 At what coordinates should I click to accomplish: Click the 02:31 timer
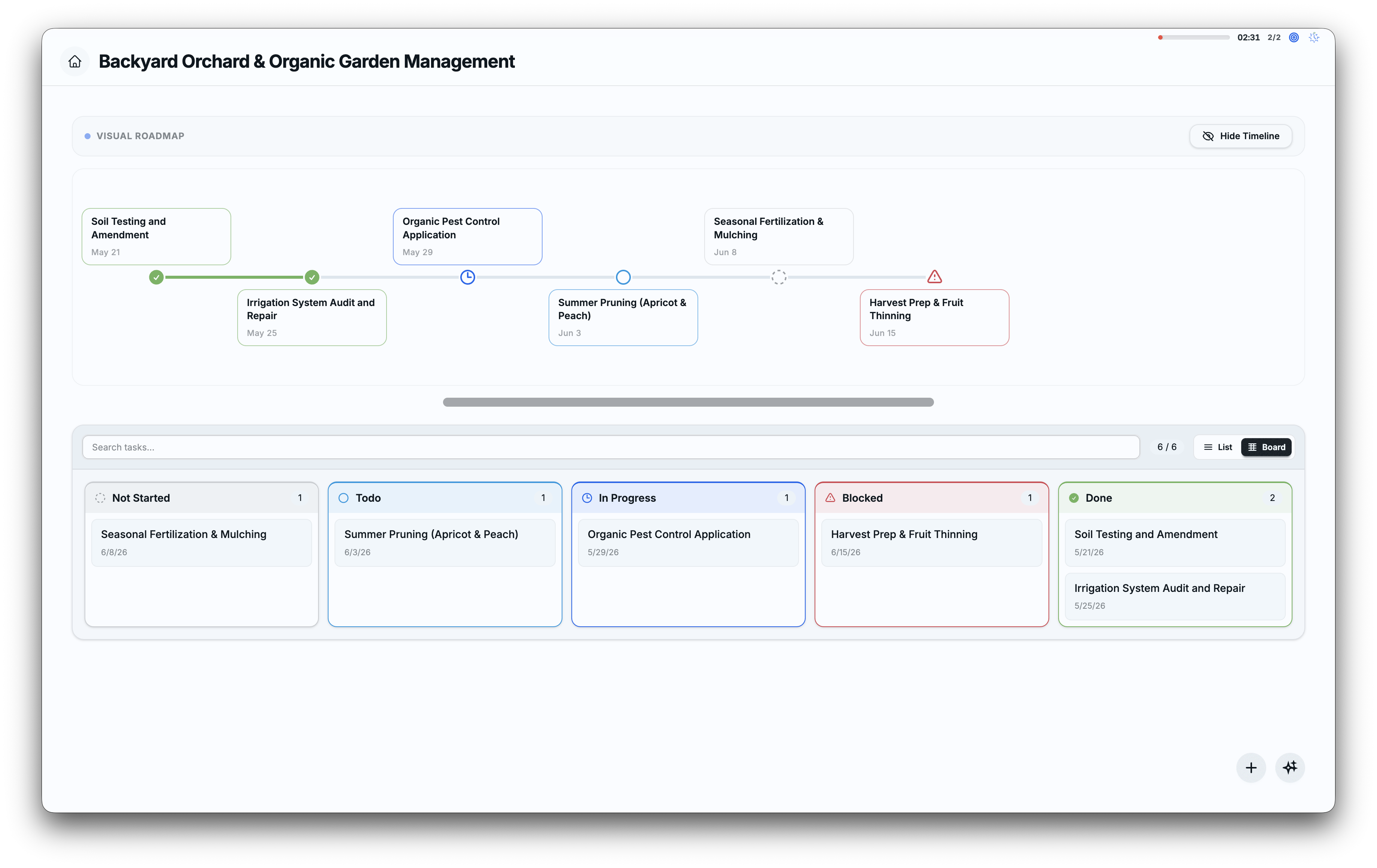(x=1248, y=38)
